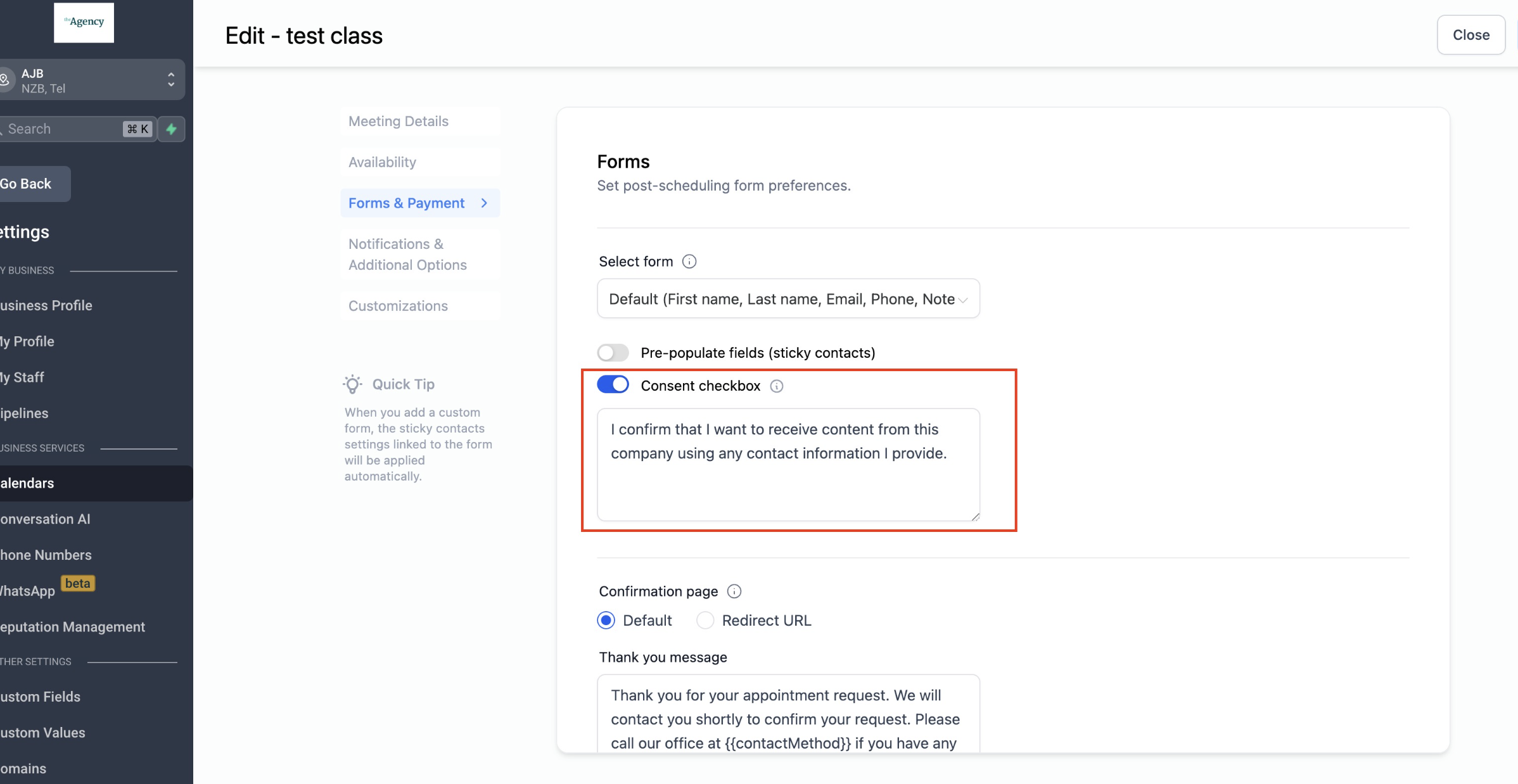The height and width of the screenshot is (784, 1518).
Task: Click the info icon next to Select form
Action: click(x=689, y=262)
